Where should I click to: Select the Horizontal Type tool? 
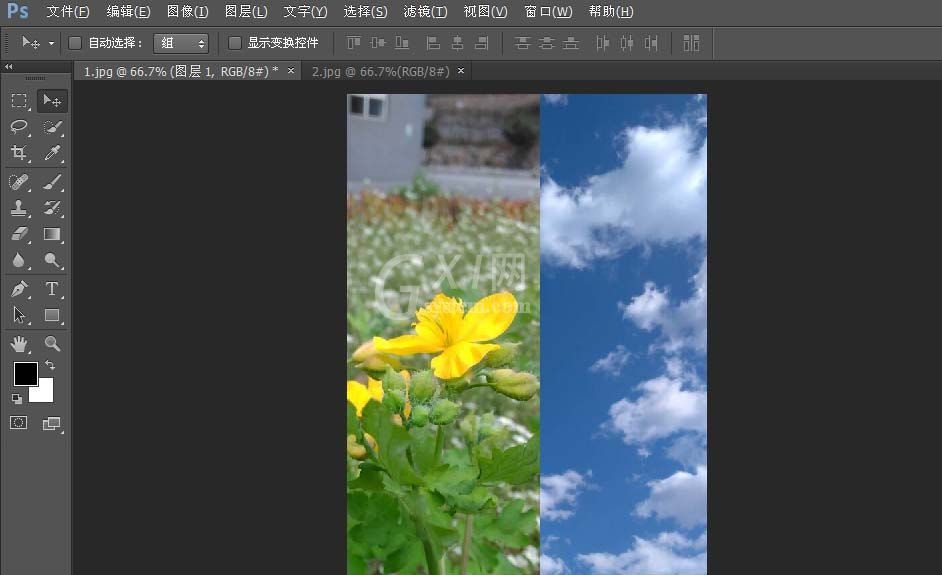coord(52,289)
